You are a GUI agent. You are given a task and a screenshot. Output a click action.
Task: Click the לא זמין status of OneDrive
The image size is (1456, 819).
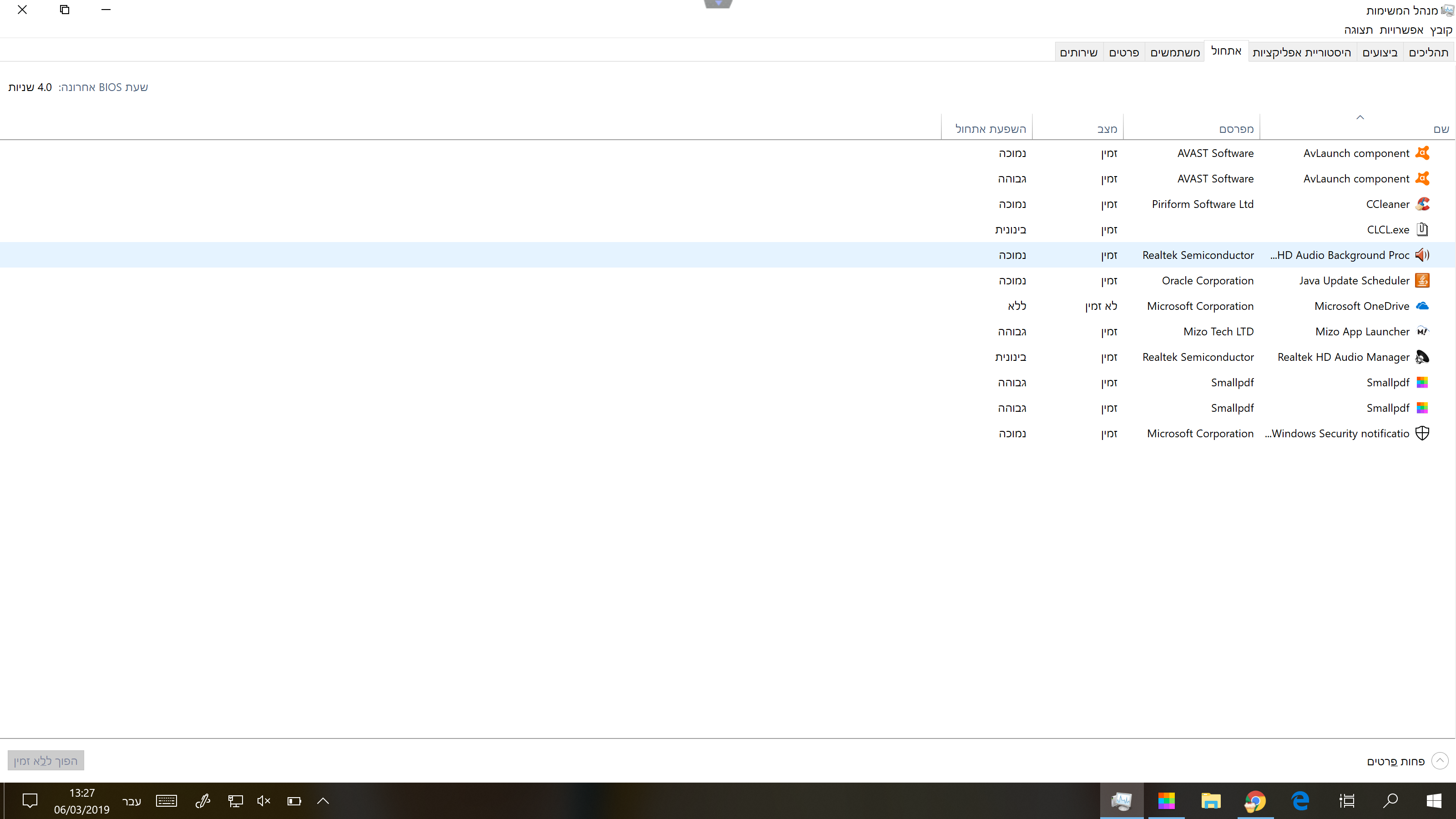pos(1101,306)
